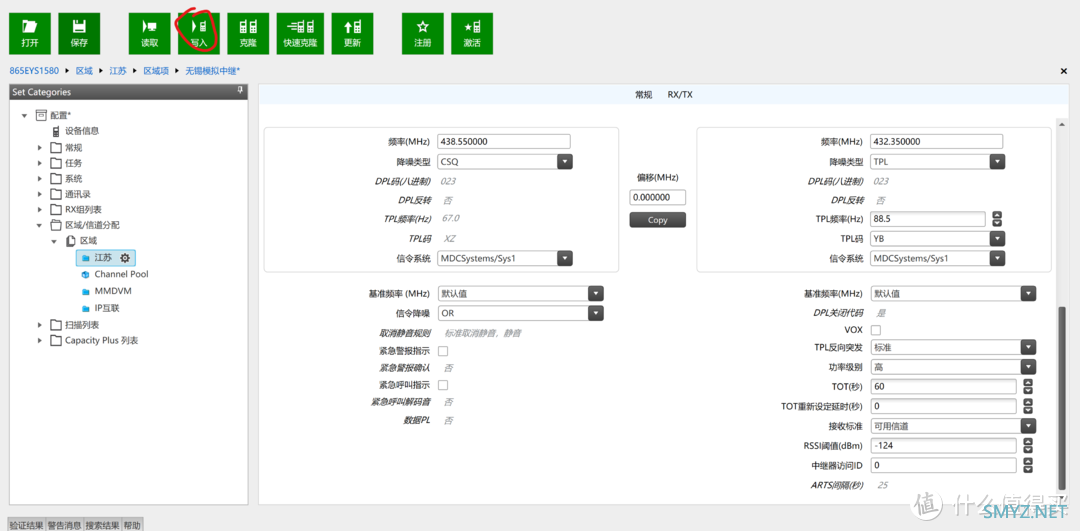
Task: Open the 帮助 bottom tab
Action: [132, 525]
